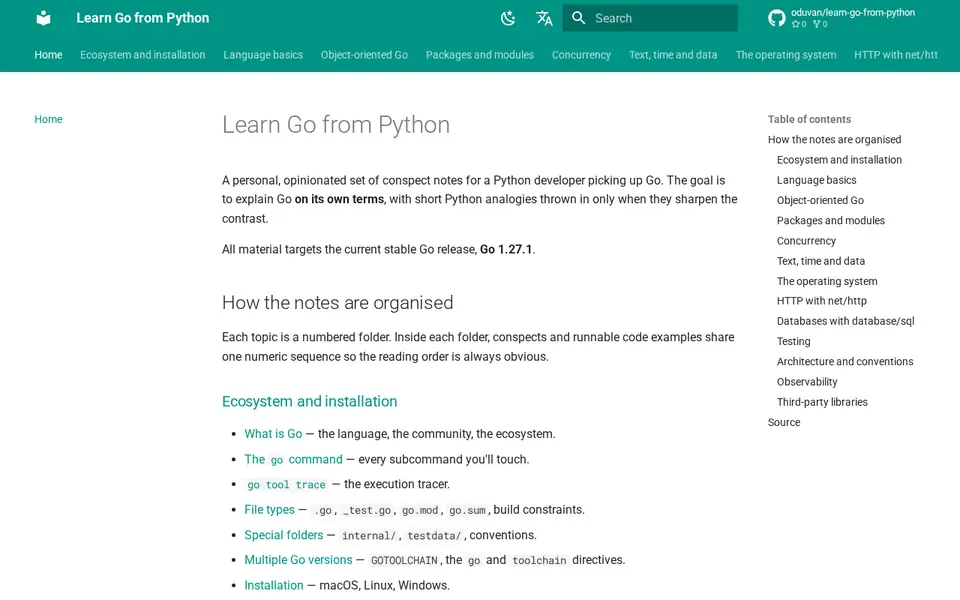Select Object-oriented Go in table of contents
The height and width of the screenshot is (600, 960).
pyautogui.click(x=820, y=200)
